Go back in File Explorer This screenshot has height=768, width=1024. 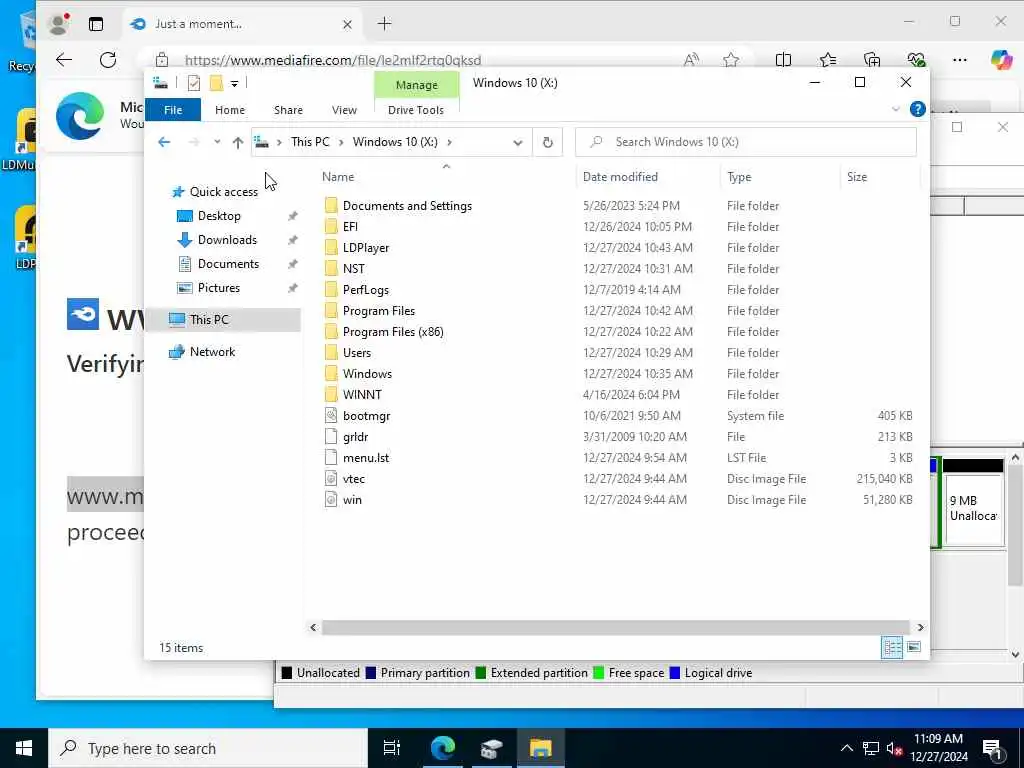(x=164, y=142)
